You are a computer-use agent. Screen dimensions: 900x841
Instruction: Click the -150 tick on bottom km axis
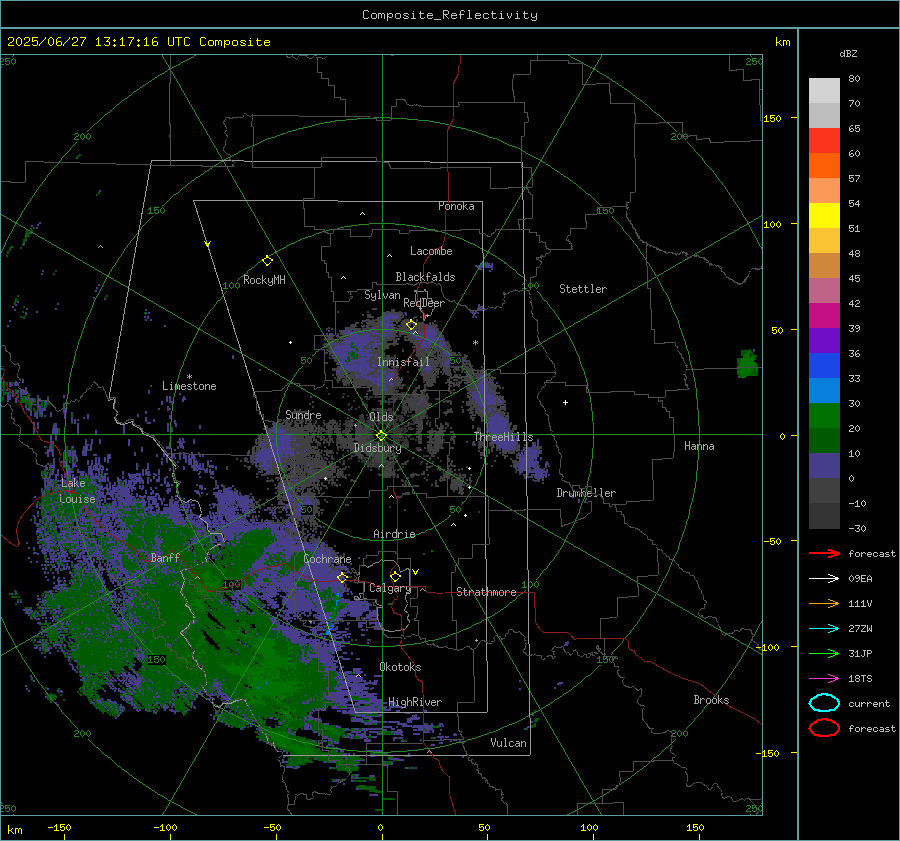coord(59,827)
